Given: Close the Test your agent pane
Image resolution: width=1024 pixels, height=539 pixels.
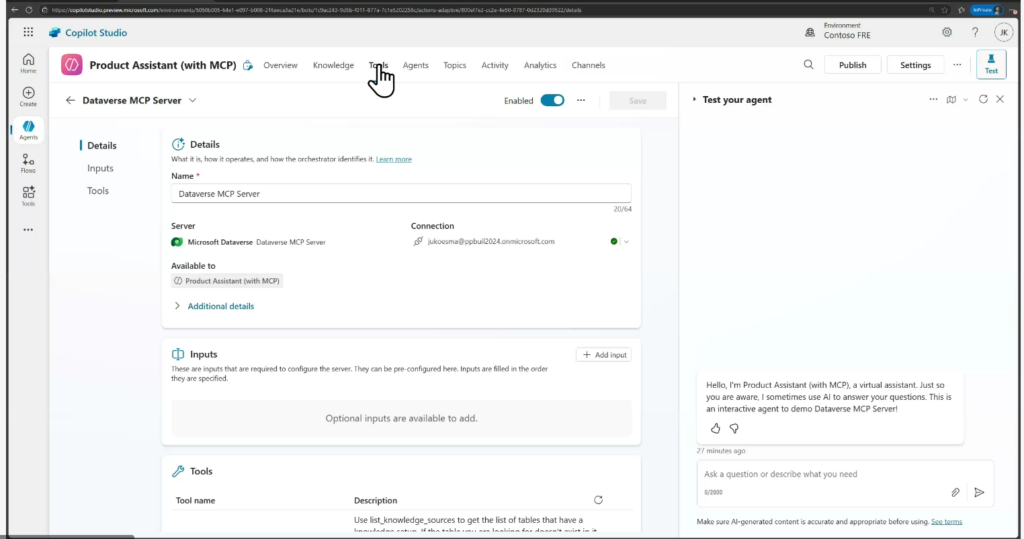Looking at the screenshot, I should (x=1000, y=99).
